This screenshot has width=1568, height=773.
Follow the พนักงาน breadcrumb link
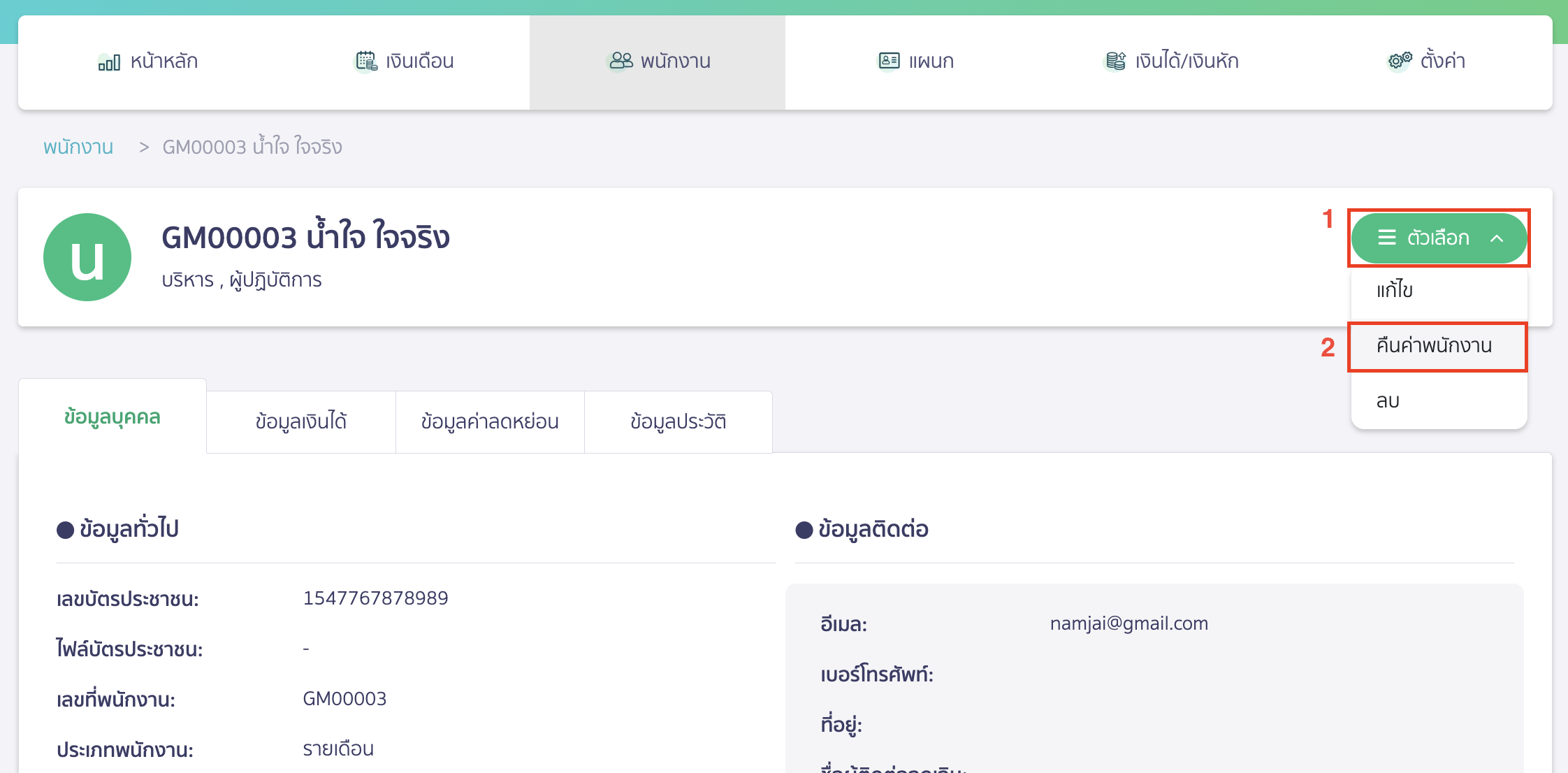tap(78, 147)
